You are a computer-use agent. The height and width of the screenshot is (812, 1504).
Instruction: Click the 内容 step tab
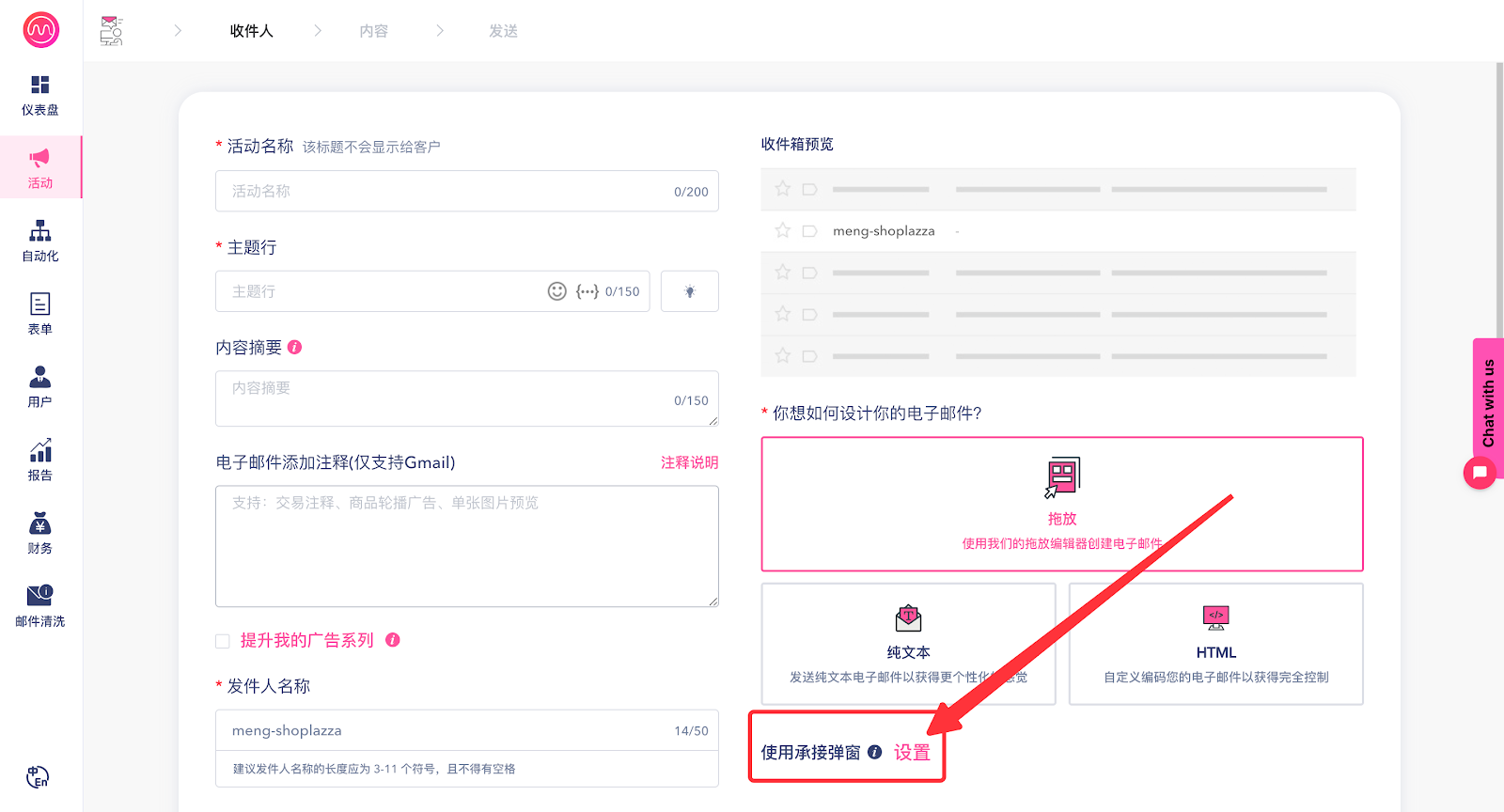(373, 31)
